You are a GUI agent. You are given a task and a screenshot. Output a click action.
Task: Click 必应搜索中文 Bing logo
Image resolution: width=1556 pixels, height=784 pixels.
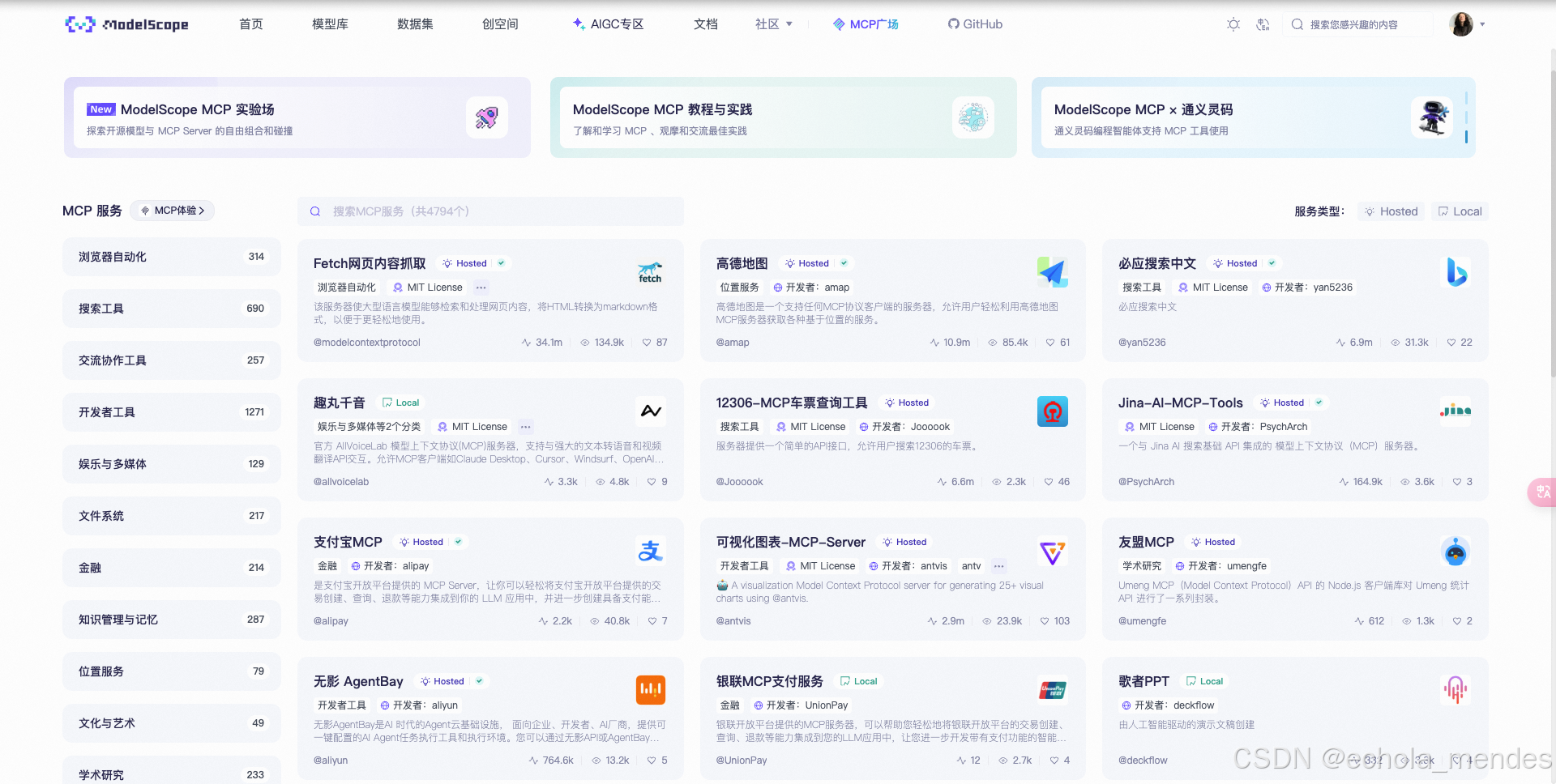pos(1456,272)
